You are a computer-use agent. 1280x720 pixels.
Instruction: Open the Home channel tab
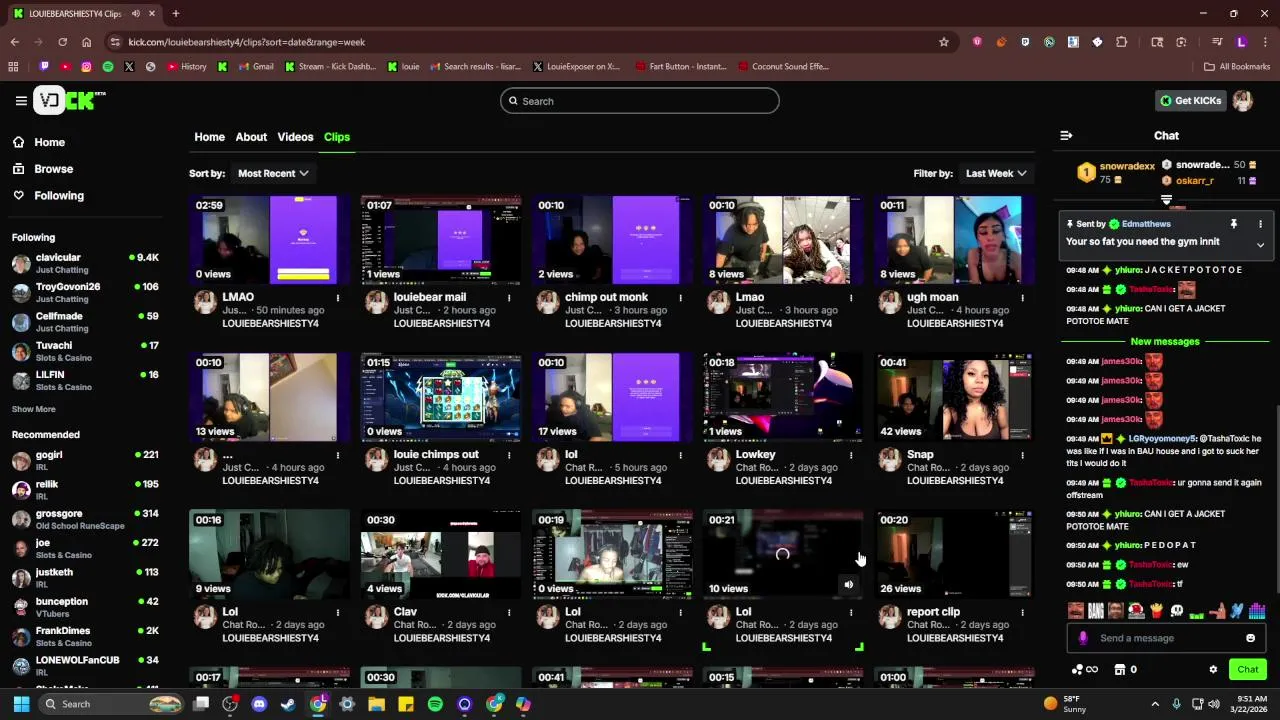(209, 137)
